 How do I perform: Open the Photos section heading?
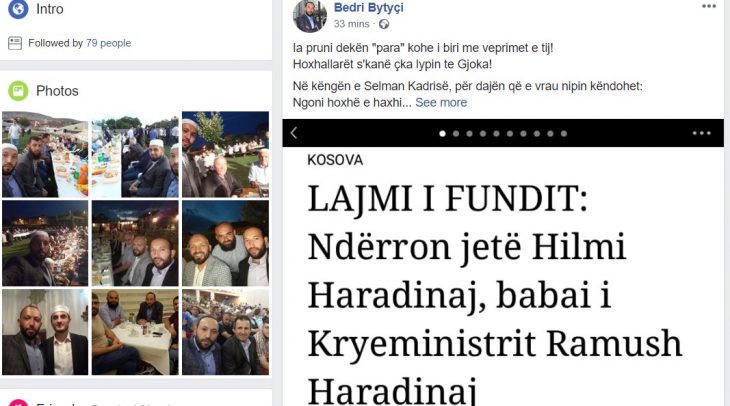57,91
